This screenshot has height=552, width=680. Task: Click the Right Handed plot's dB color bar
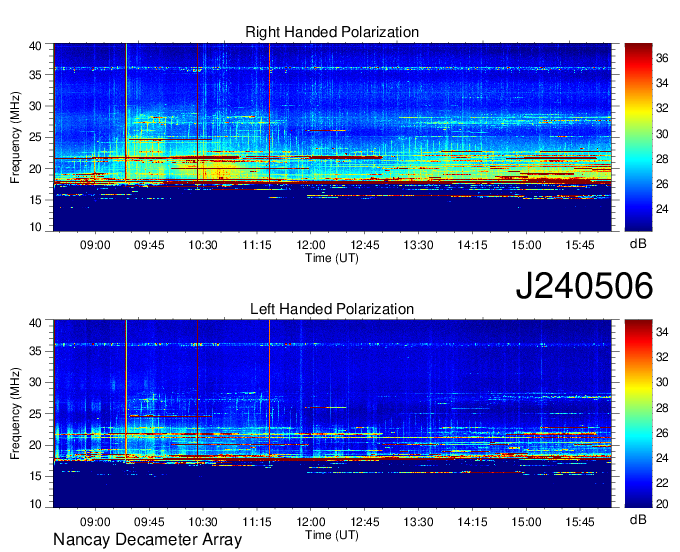pos(638,137)
